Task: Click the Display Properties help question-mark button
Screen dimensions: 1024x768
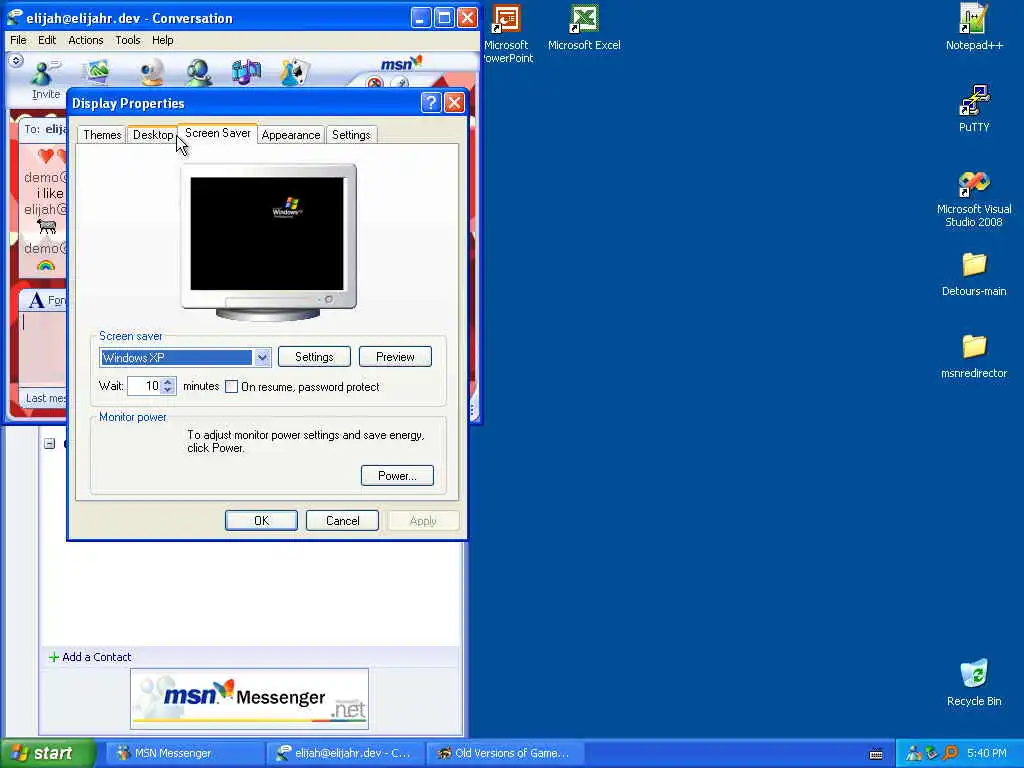Action: click(431, 103)
